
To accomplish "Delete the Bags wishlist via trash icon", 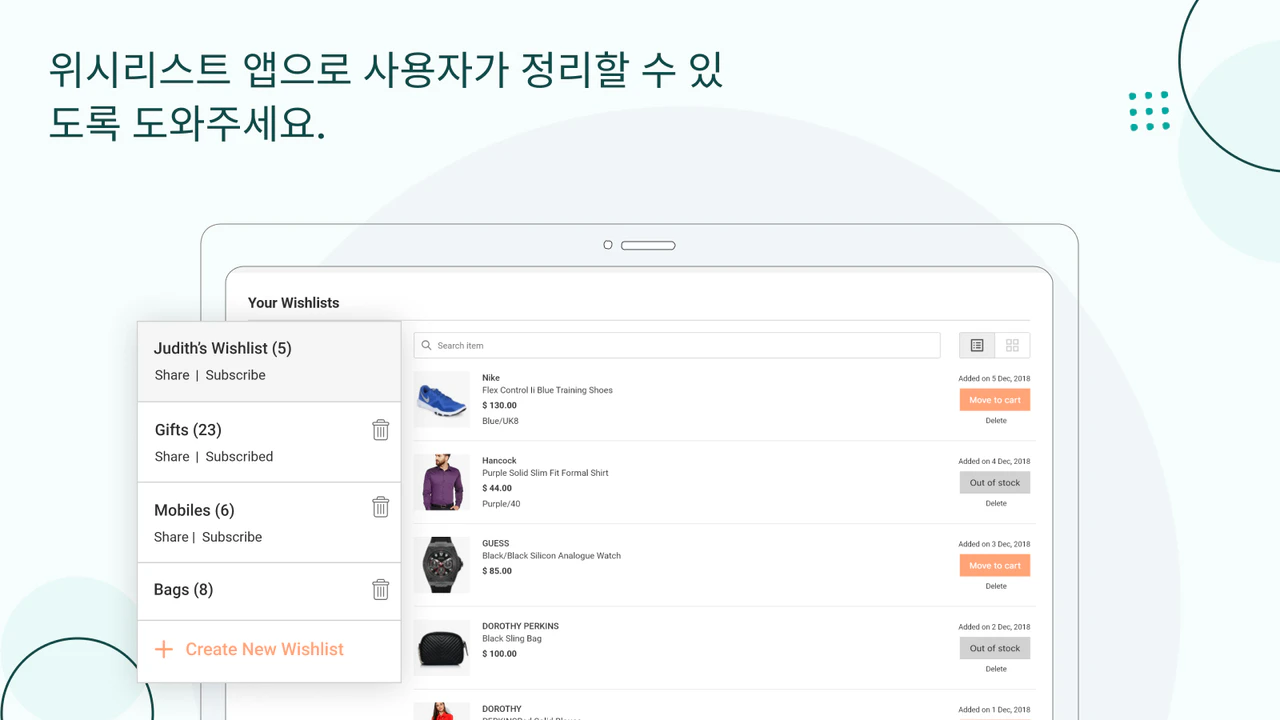I will click(380, 590).
